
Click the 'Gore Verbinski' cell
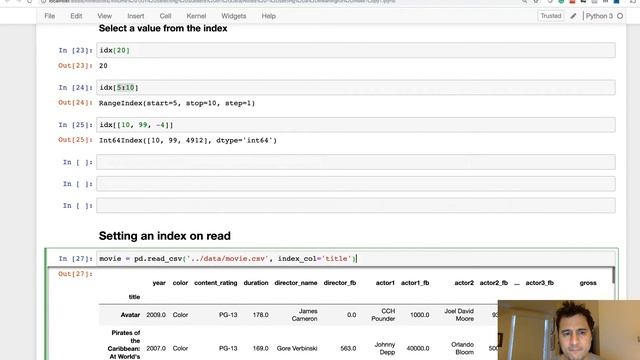click(297, 349)
